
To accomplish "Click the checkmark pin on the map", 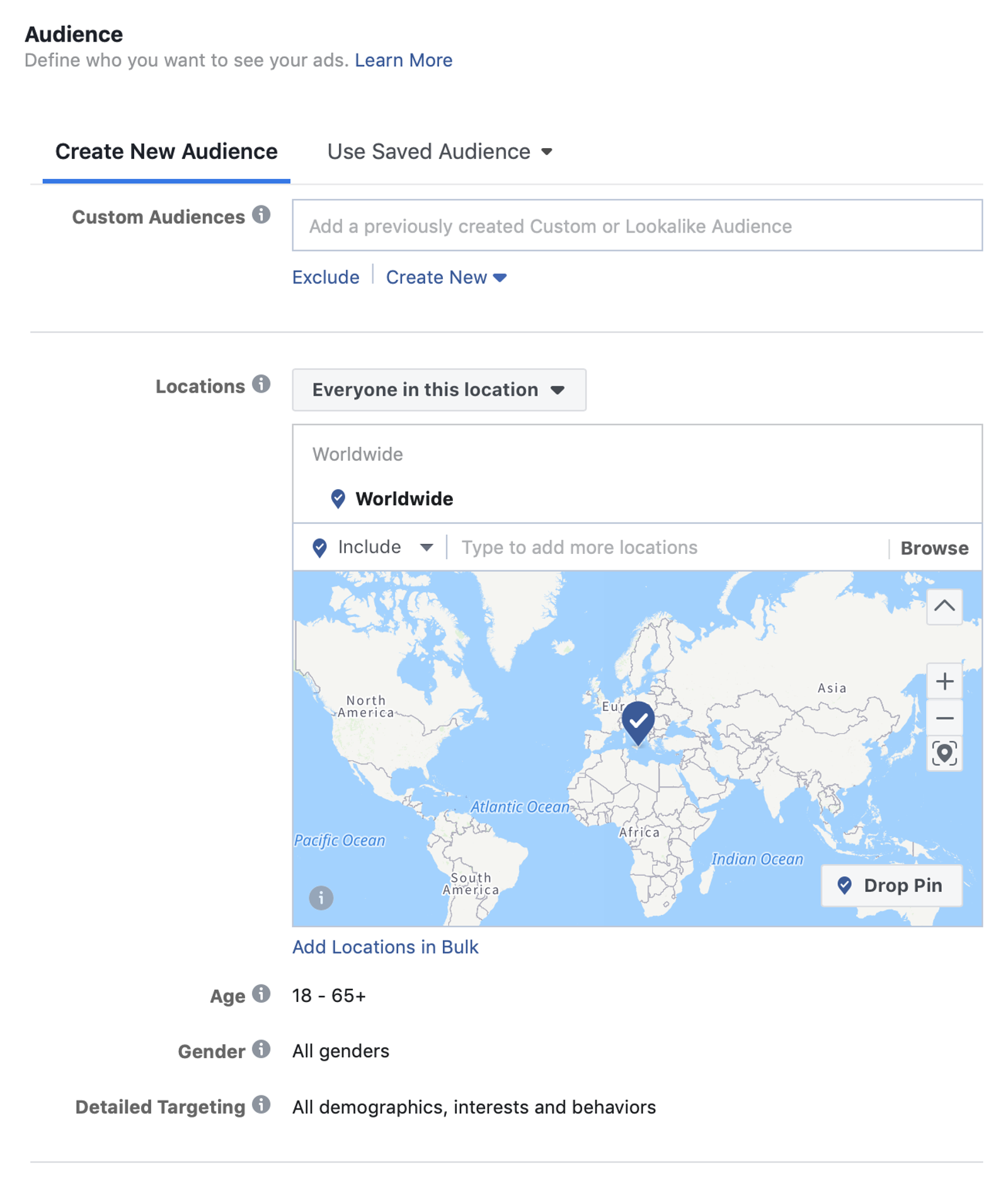I will (638, 723).
